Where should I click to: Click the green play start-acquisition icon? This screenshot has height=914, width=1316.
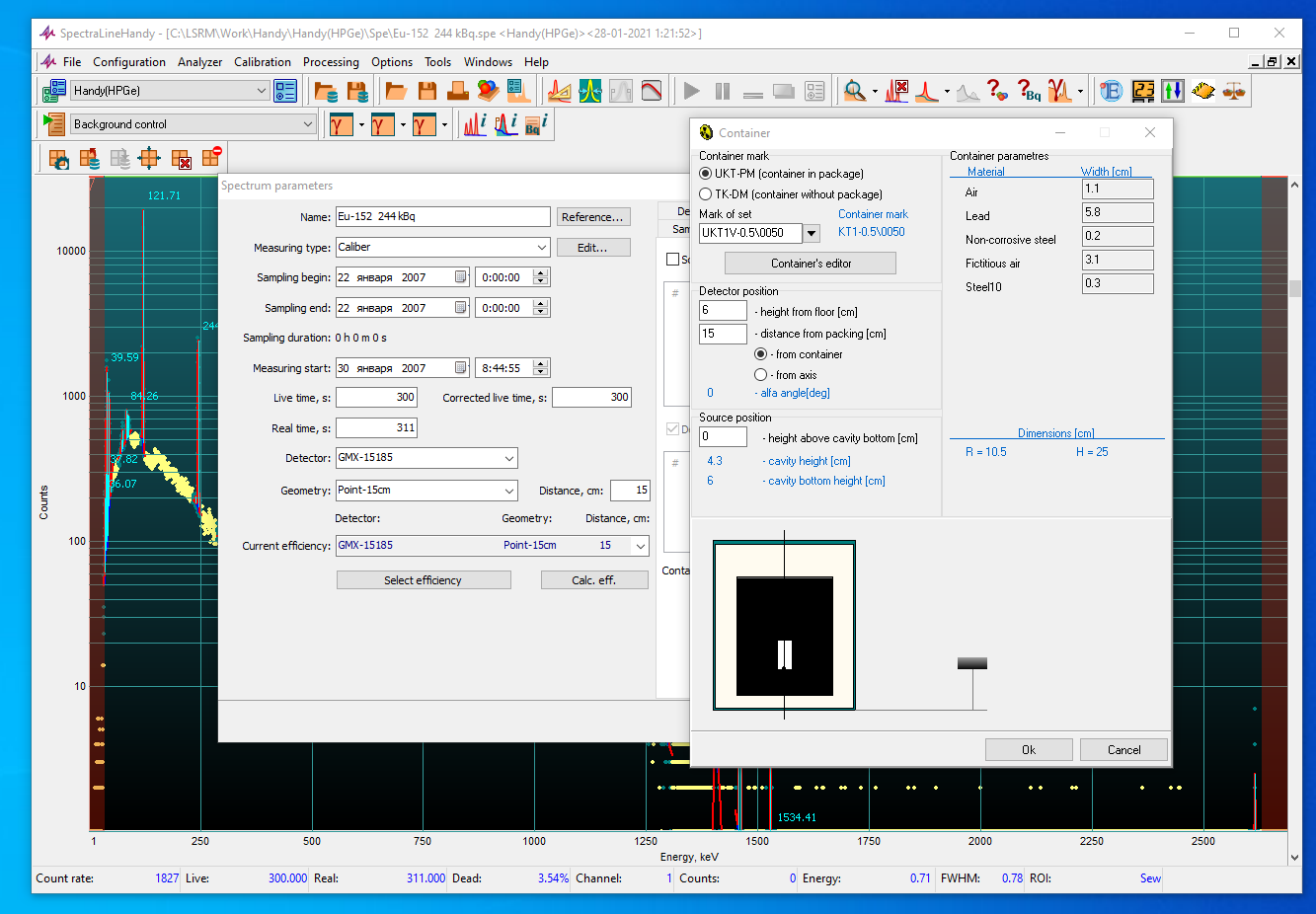point(691,91)
